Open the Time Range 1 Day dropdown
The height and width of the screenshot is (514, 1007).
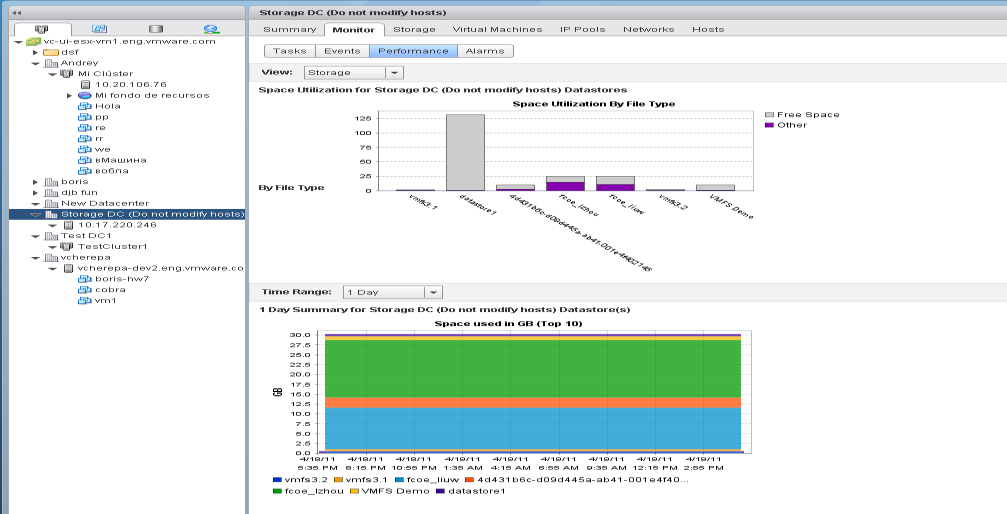(393, 292)
